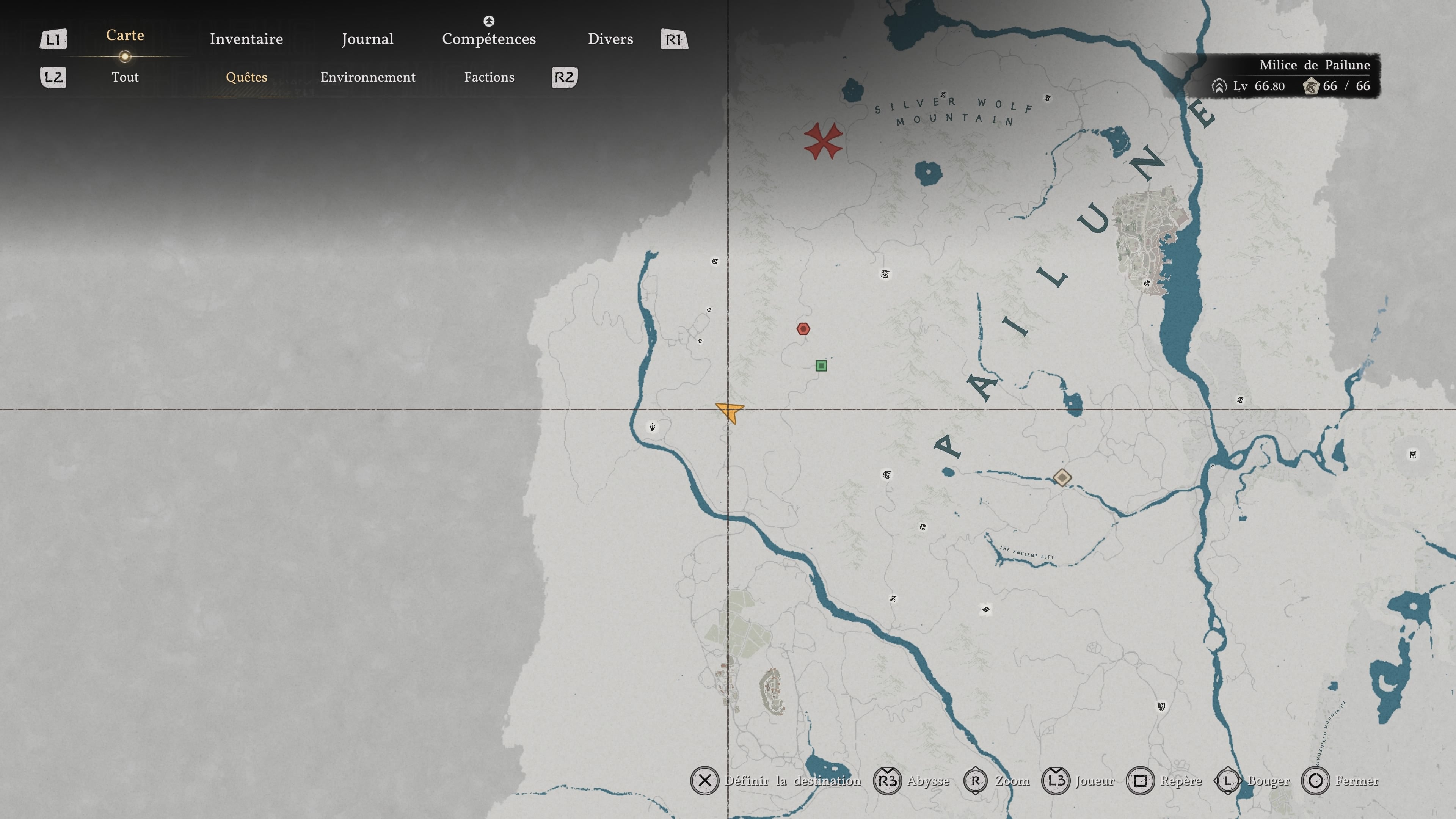
Task: Click the wolf pentagon icon beside 66 / 66
Action: [1311, 86]
